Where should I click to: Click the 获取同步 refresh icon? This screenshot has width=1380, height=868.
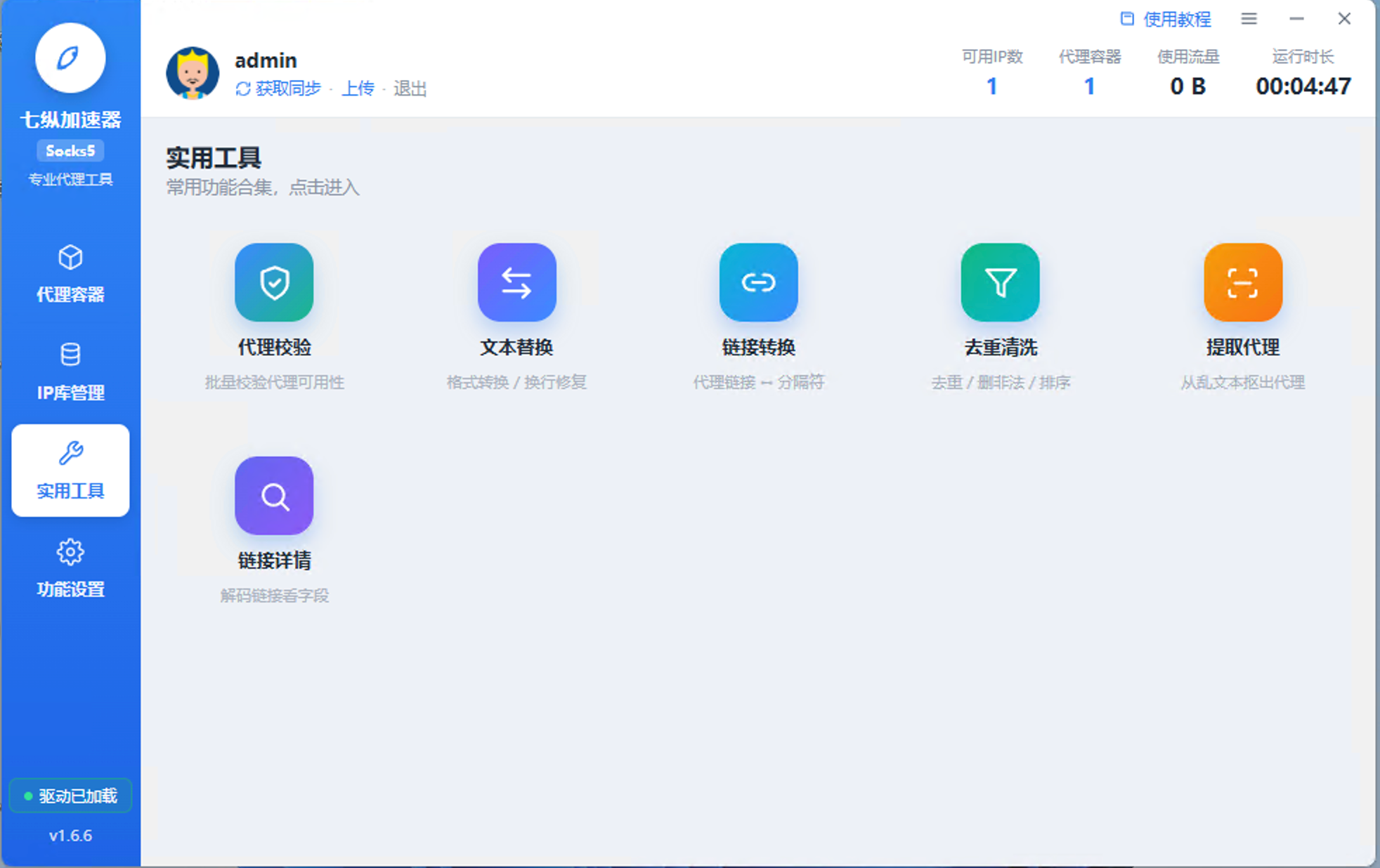coord(242,89)
